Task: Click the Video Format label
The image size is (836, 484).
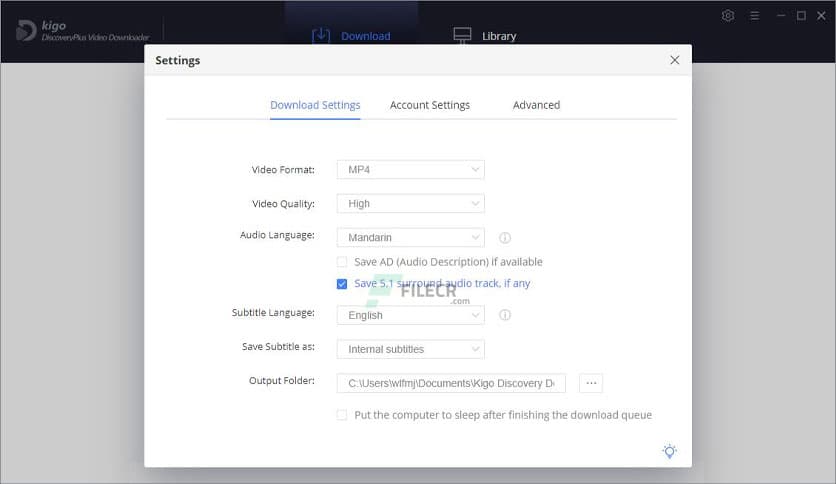Action: [283, 170]
